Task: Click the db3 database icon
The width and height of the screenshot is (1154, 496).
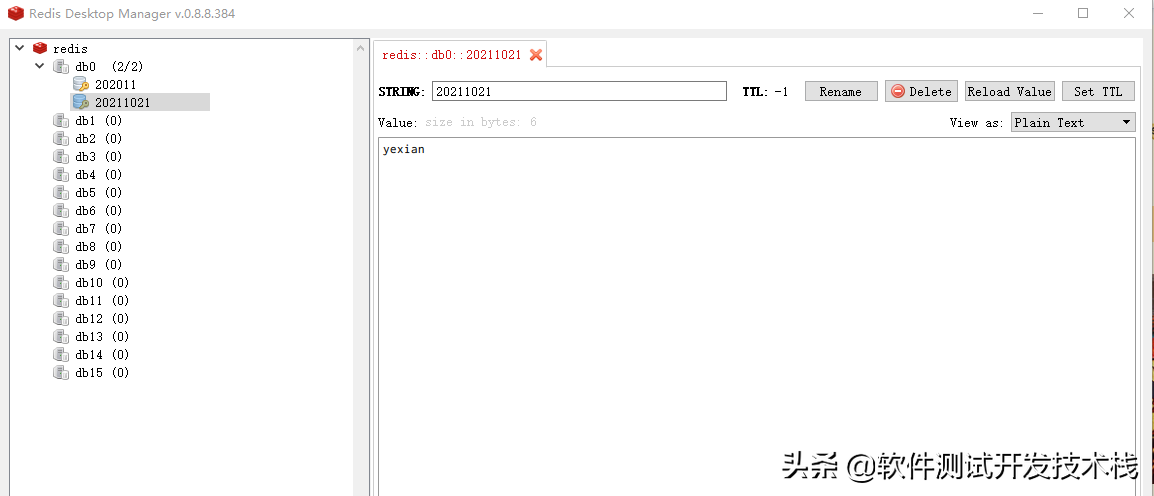Action: coord(61,157)
